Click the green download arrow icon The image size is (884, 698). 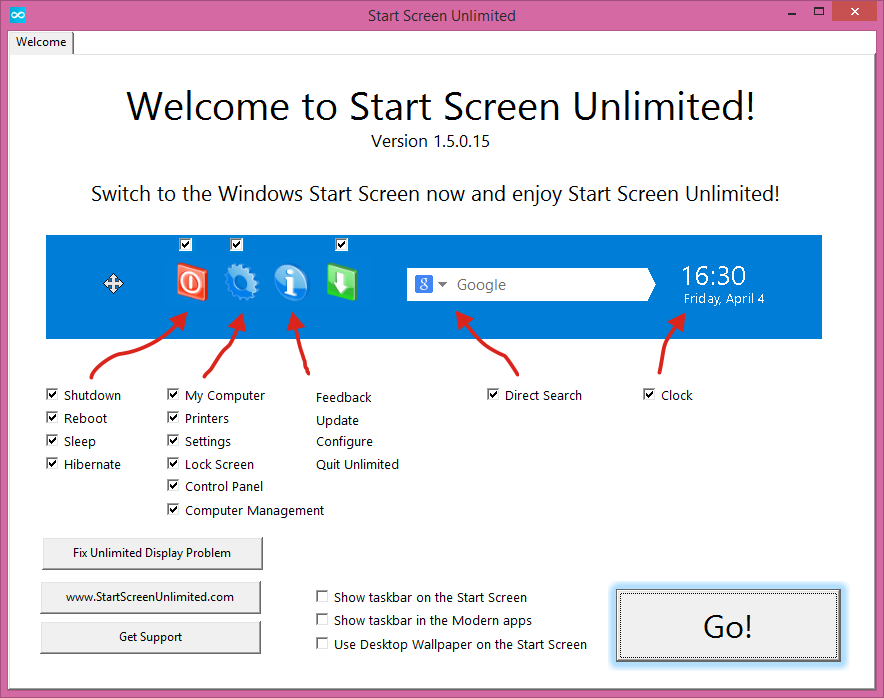(342, 282)
